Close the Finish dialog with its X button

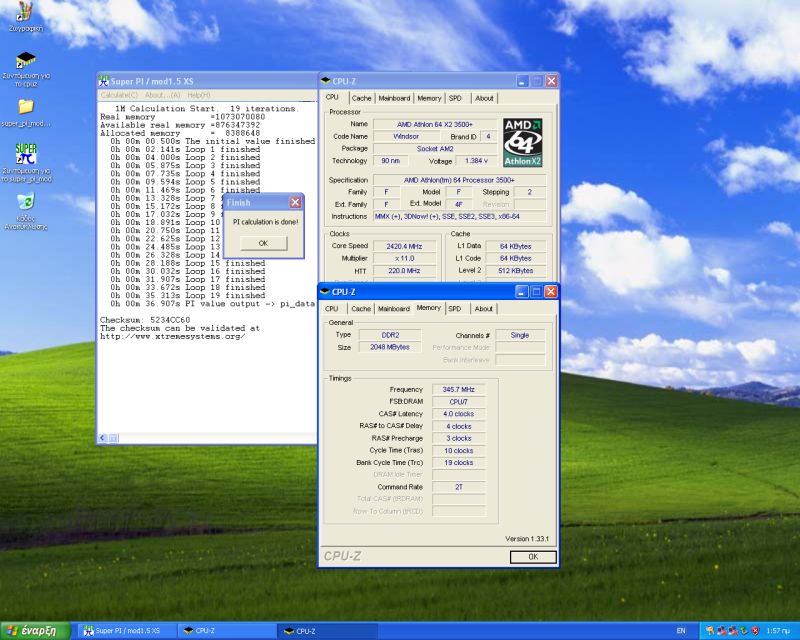tap(295, 203)
